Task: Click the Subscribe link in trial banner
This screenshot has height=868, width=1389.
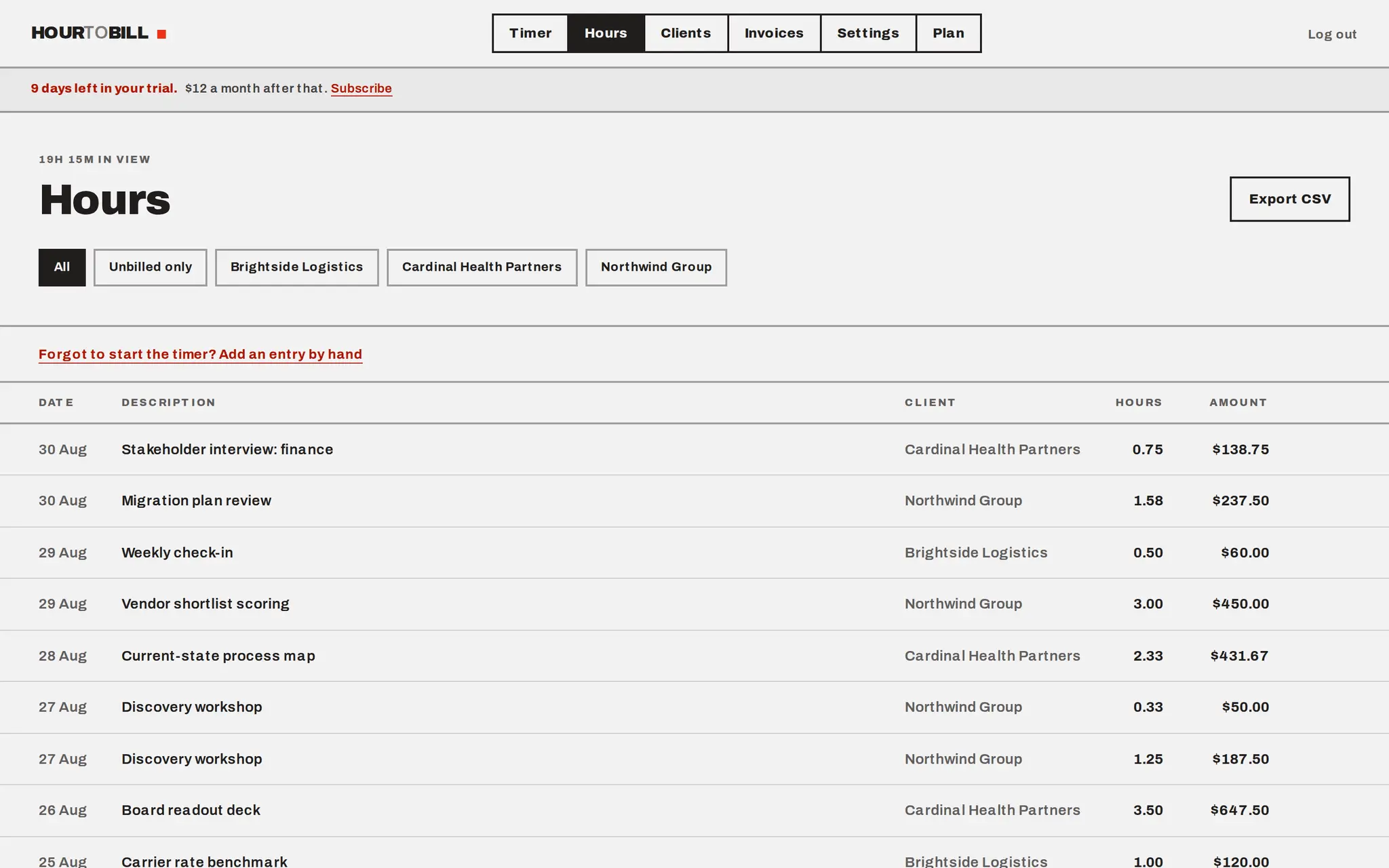Action: point(361,88)
